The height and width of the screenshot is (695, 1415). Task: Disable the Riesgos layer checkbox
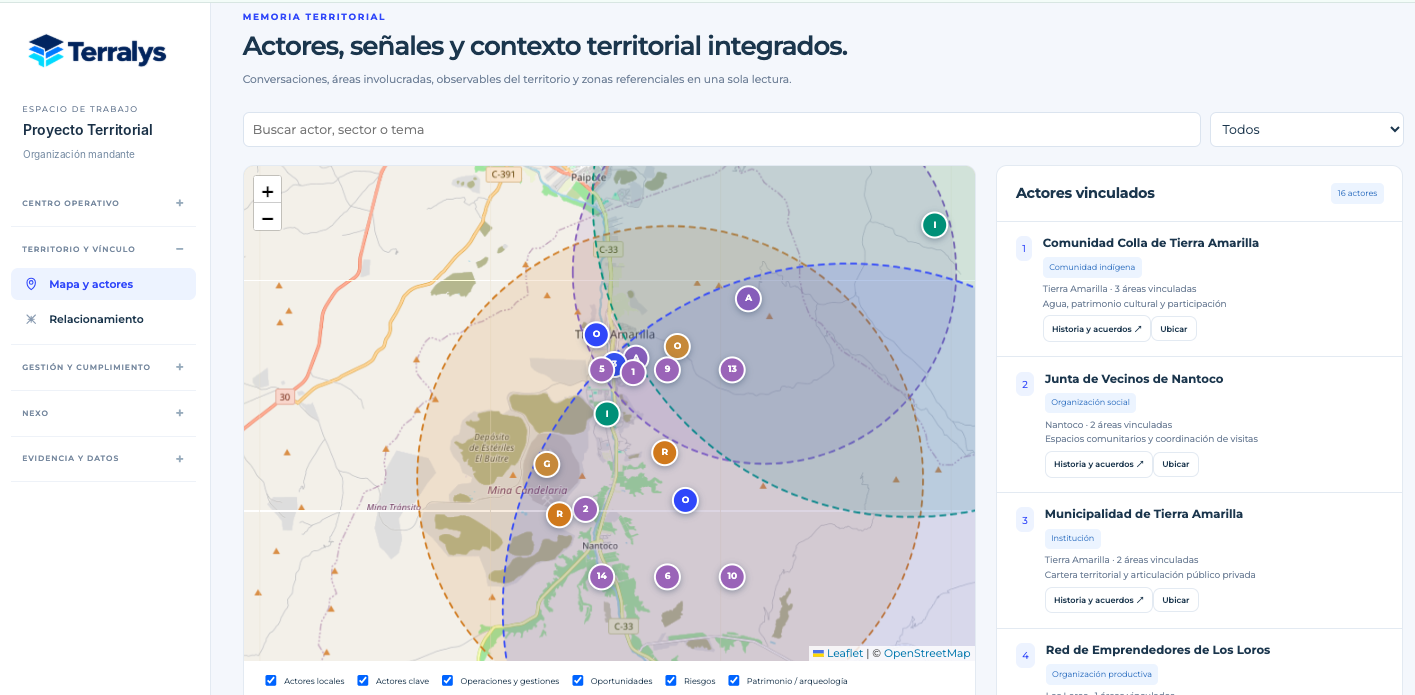(x=671, y=680)
